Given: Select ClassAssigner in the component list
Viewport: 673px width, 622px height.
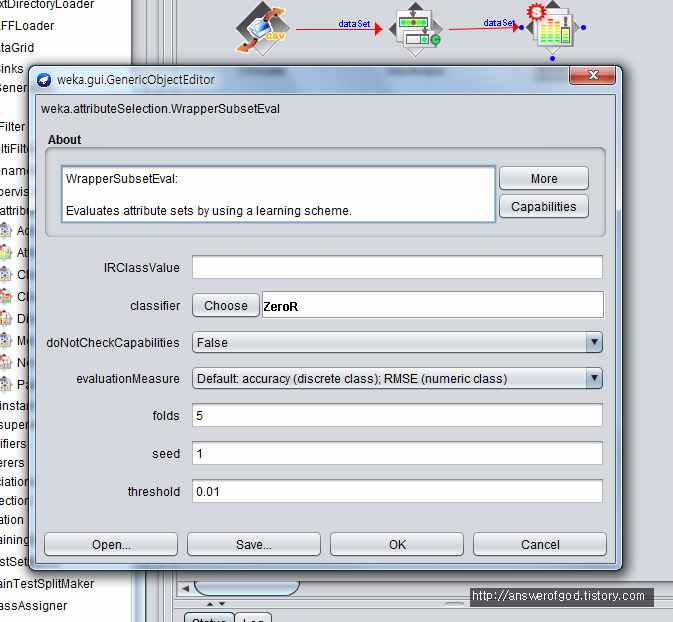Looking at the screenshot, I should (x=33, y=606).
